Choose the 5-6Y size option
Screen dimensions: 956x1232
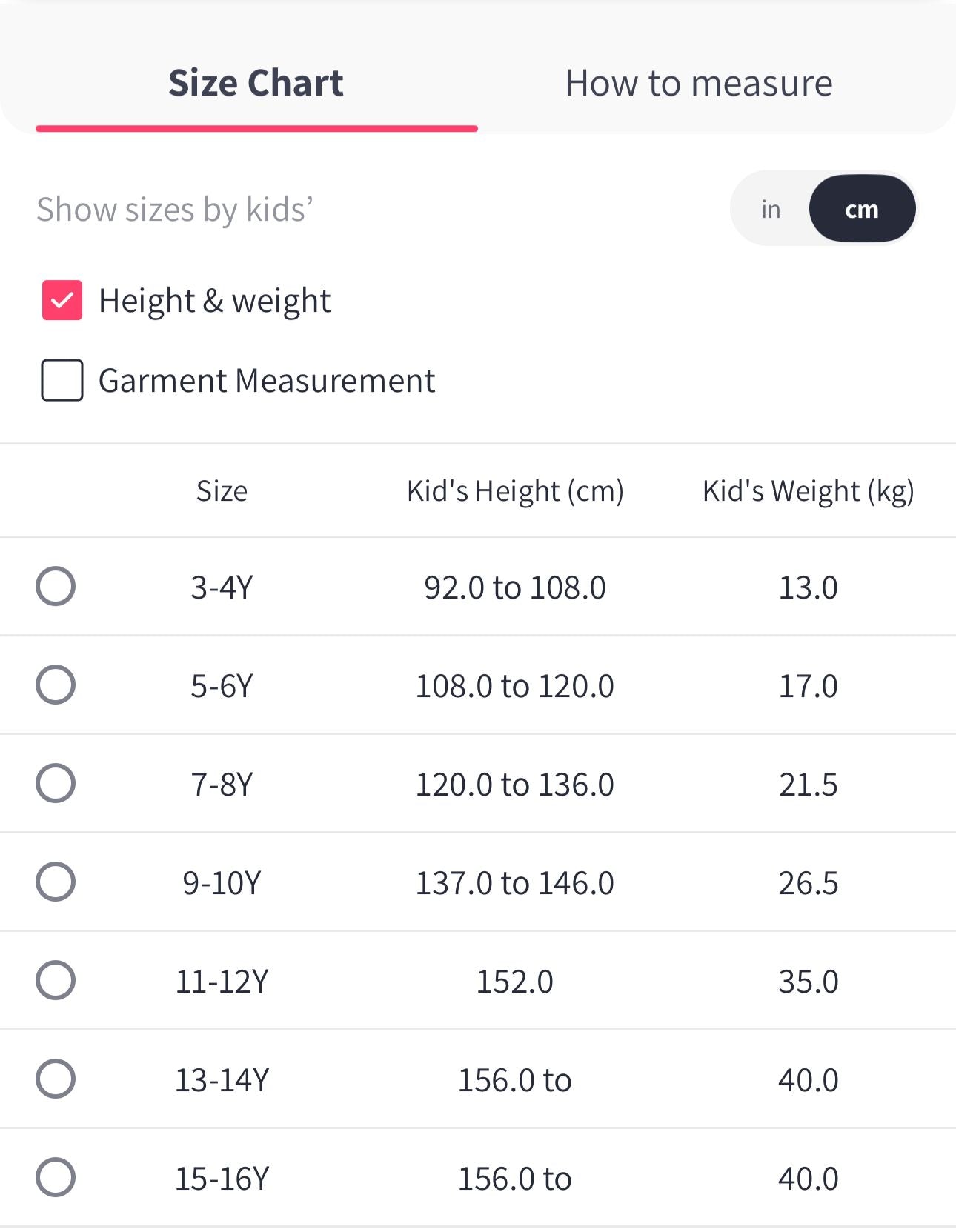tap(56, 685)
